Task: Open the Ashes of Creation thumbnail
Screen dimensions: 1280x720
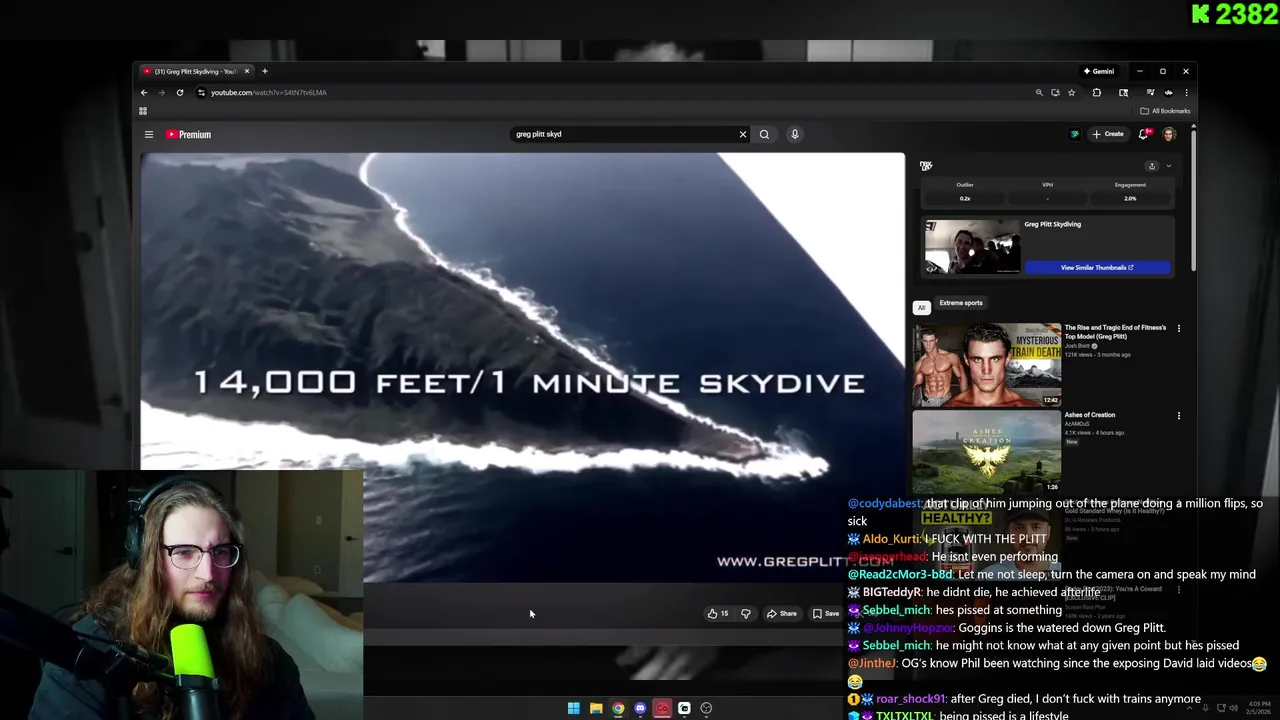Action: click(986, 452)
